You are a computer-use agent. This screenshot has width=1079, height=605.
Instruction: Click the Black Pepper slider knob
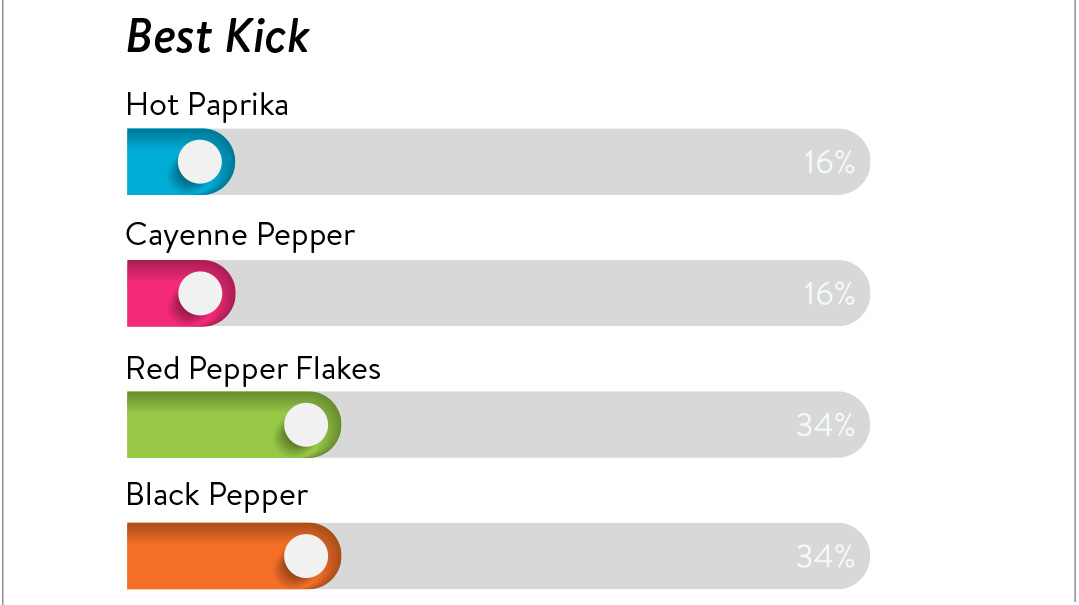pyautogui.click(x=306, y=556)
